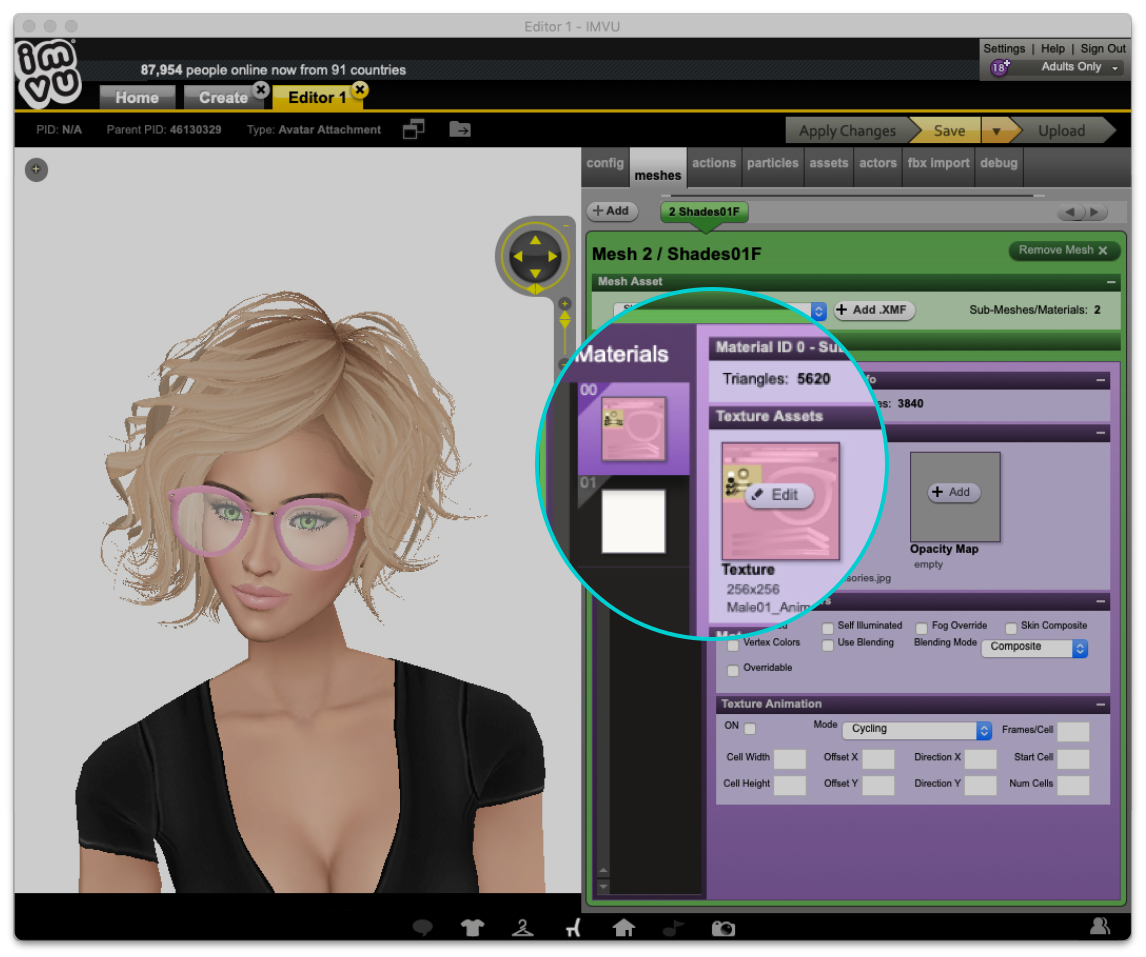Image resolution: width=1146 pixels, height=957 pixels.
Task: Click Add in the Opacity Map slot
Action: [953, 492]
